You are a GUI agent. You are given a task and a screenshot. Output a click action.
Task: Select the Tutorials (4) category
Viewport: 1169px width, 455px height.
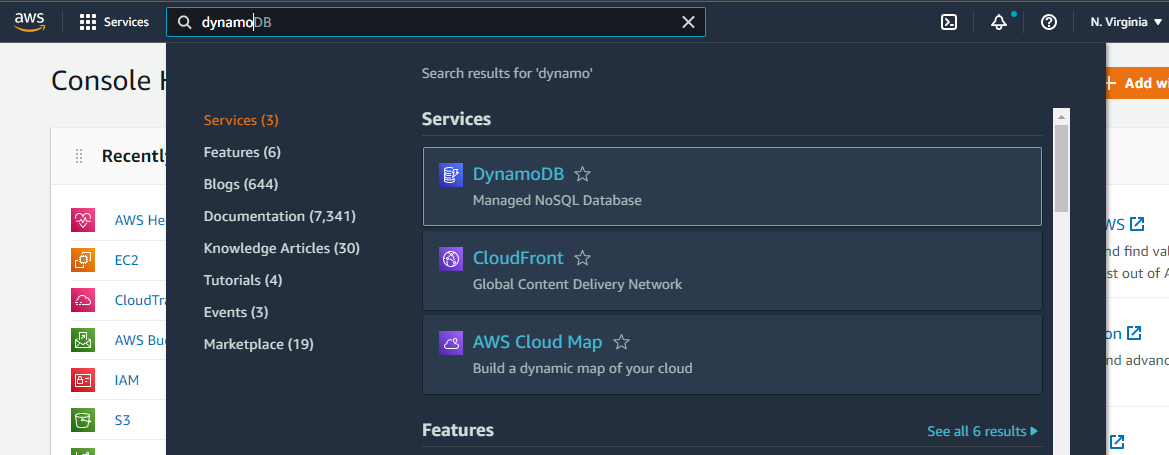tap(242, 280)
